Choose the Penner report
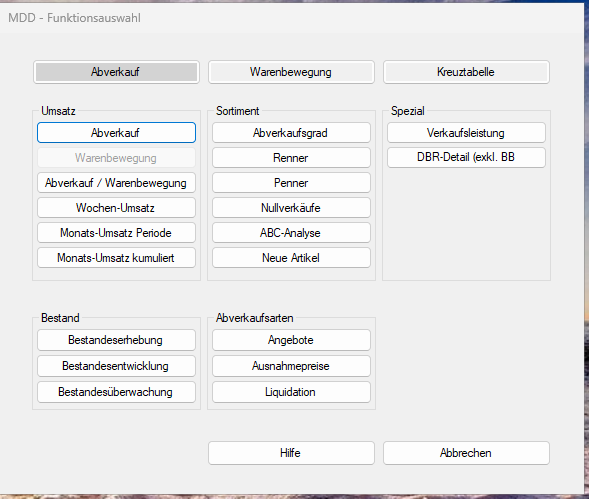589x499 pixels. pyautogui.click(x=291, y=183)
